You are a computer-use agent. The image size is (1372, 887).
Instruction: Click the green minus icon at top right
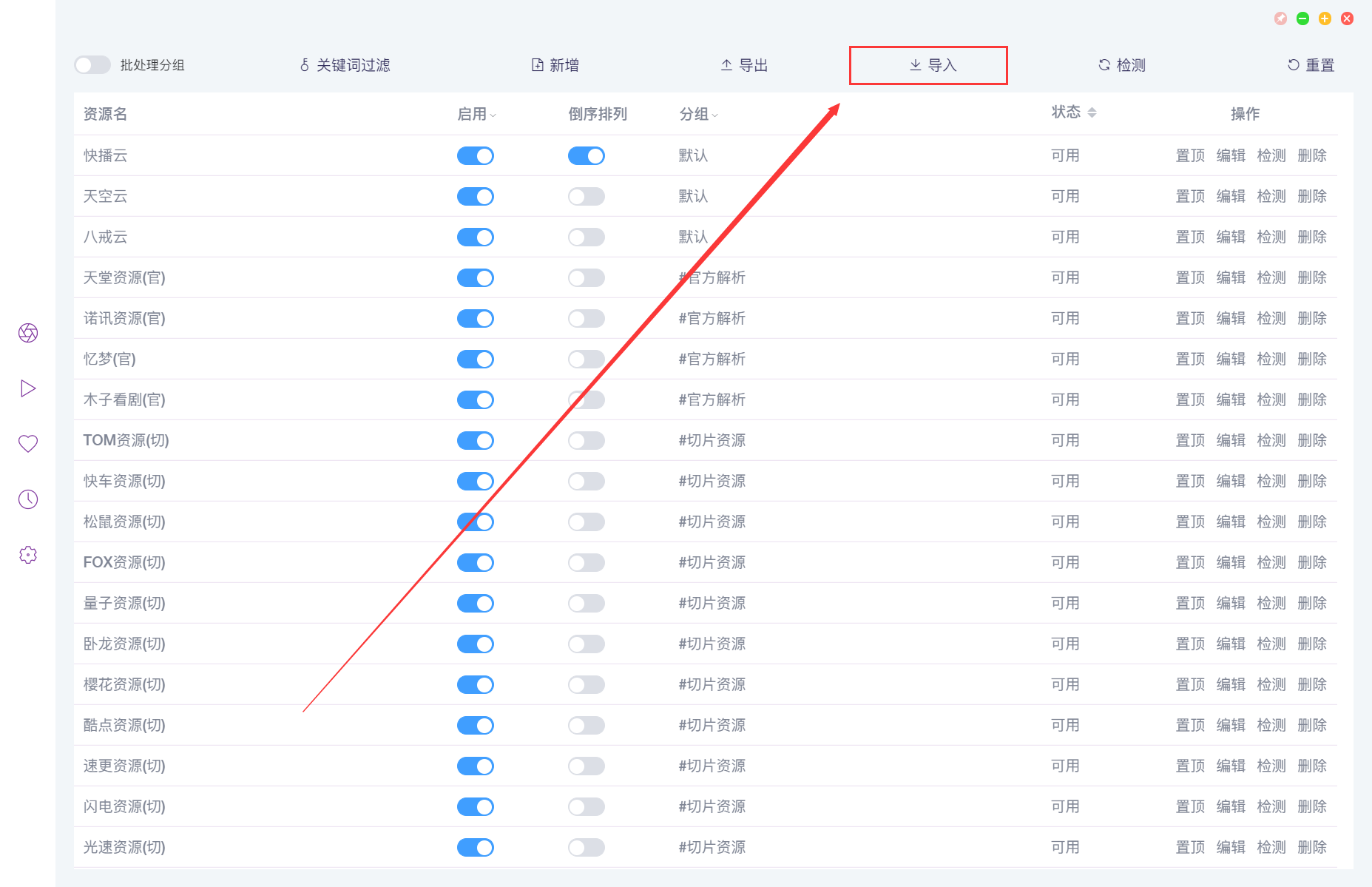click(x=1302, y=18)
